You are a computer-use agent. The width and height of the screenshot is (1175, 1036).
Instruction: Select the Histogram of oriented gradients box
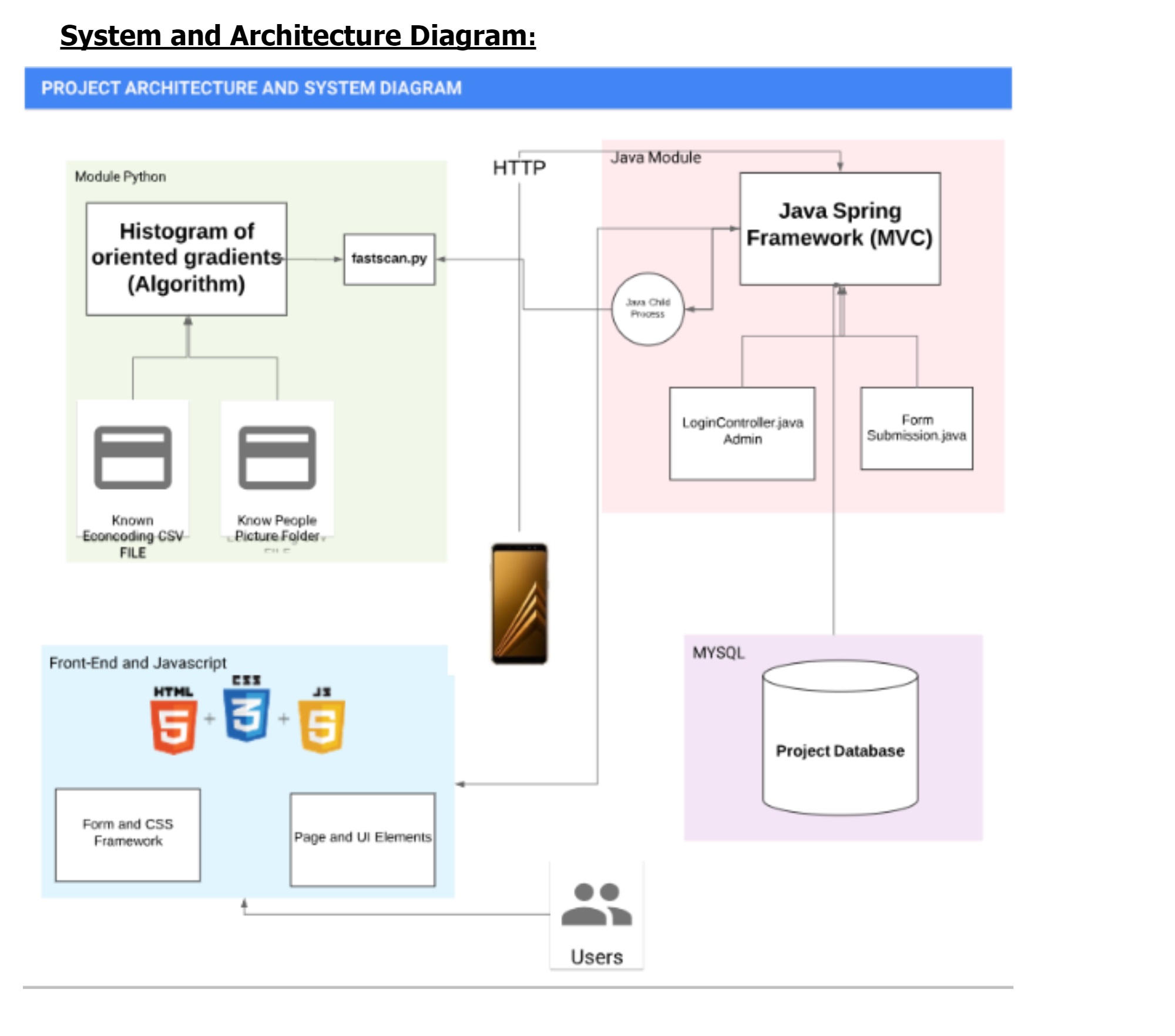pyautogui.click(x=186, y=259)
